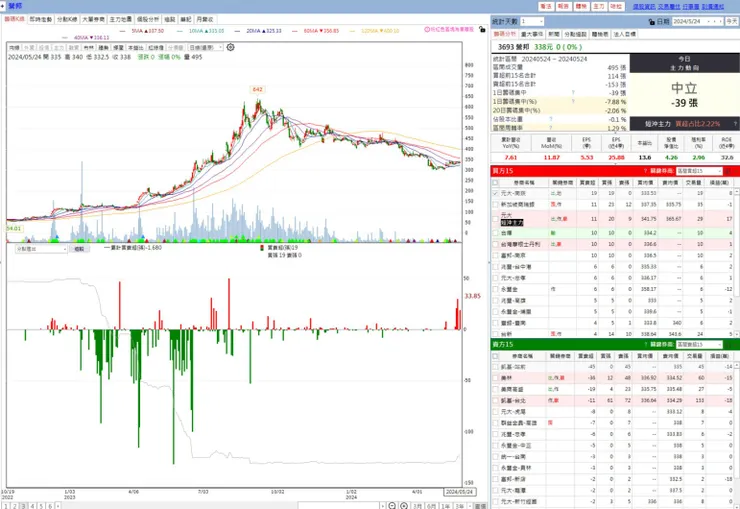Open the 新聞 tab in the right panel
This screenshot has height=509, width=740.
[554, 34]
